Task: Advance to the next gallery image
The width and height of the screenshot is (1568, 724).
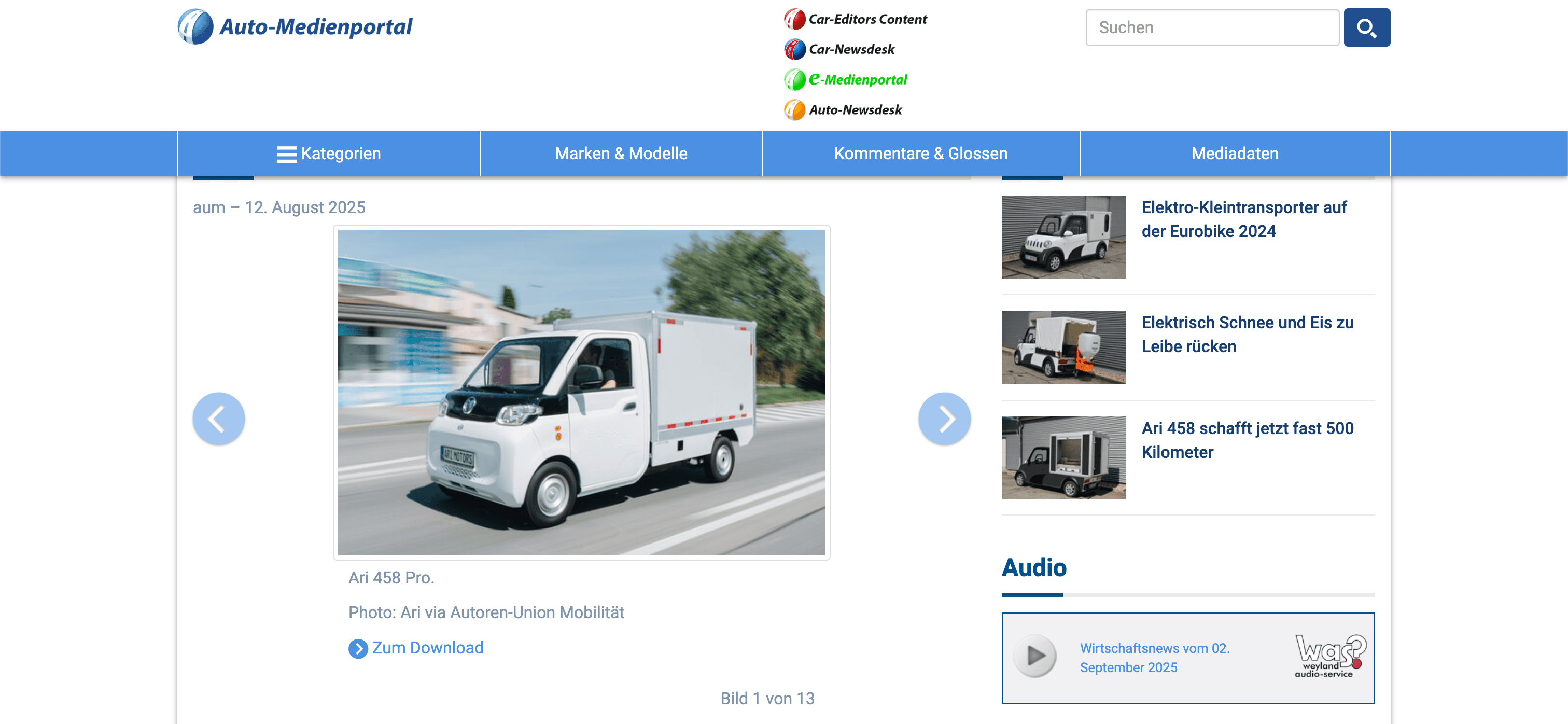Action: click(x=944, y=419)
